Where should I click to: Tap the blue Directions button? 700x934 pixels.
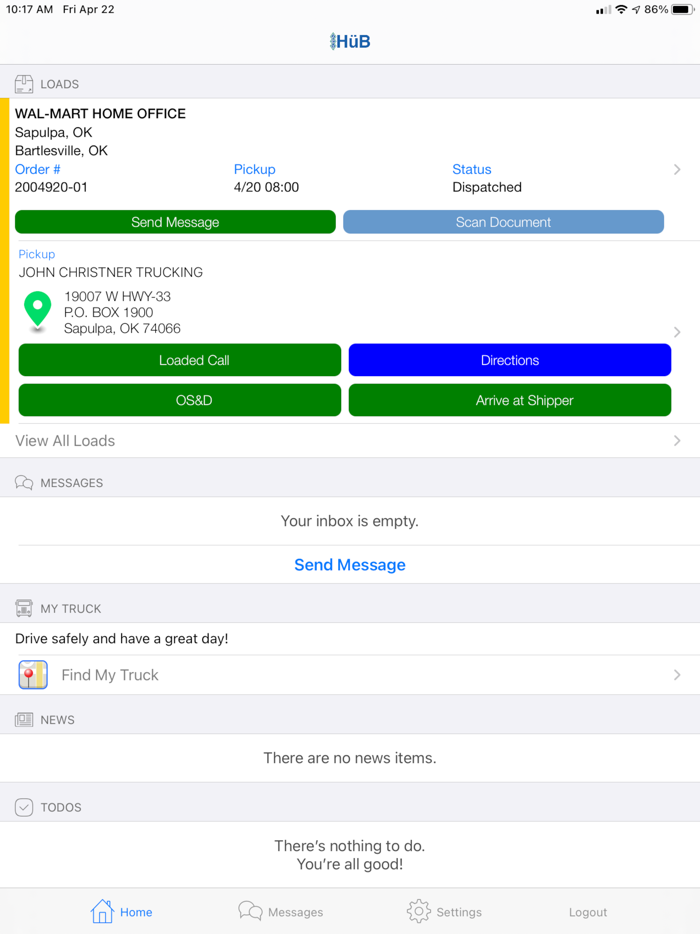pyautogui.click(x=510, y=360)
